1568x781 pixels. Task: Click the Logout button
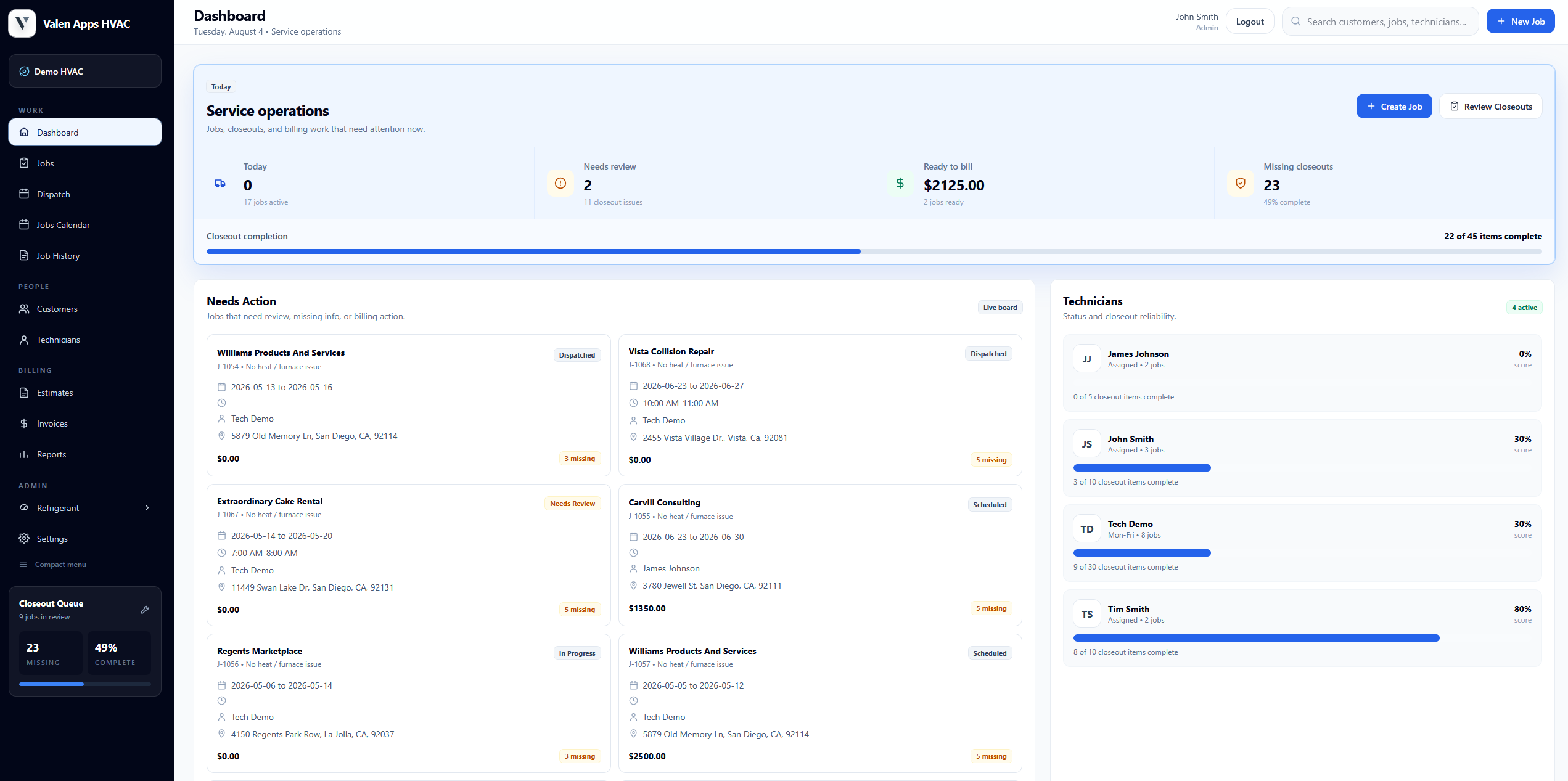tap(1250, 22)
